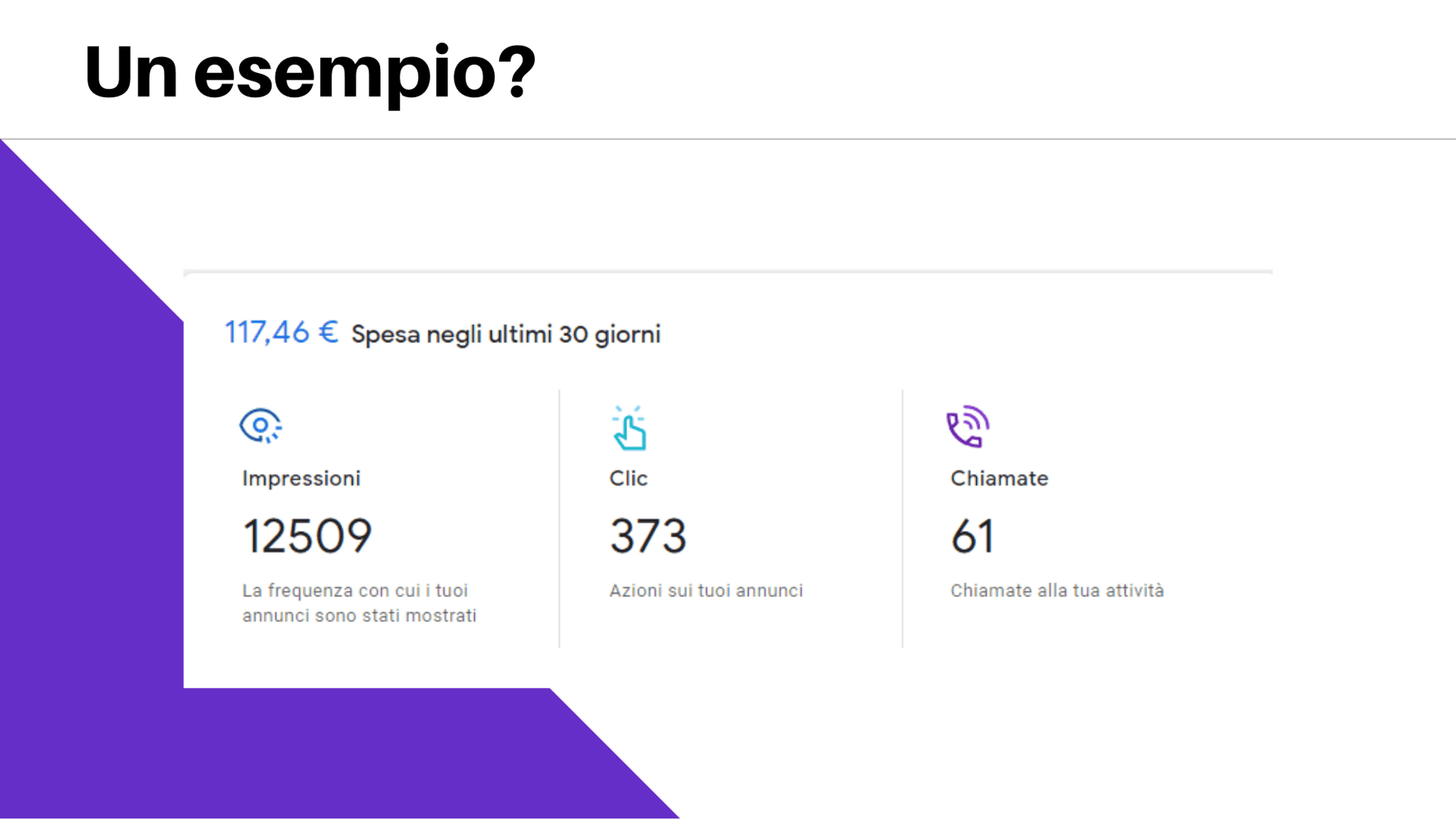
Task: Click 'Azioni sui tuoi annunci' description
Action: click(x=706, y=591)
